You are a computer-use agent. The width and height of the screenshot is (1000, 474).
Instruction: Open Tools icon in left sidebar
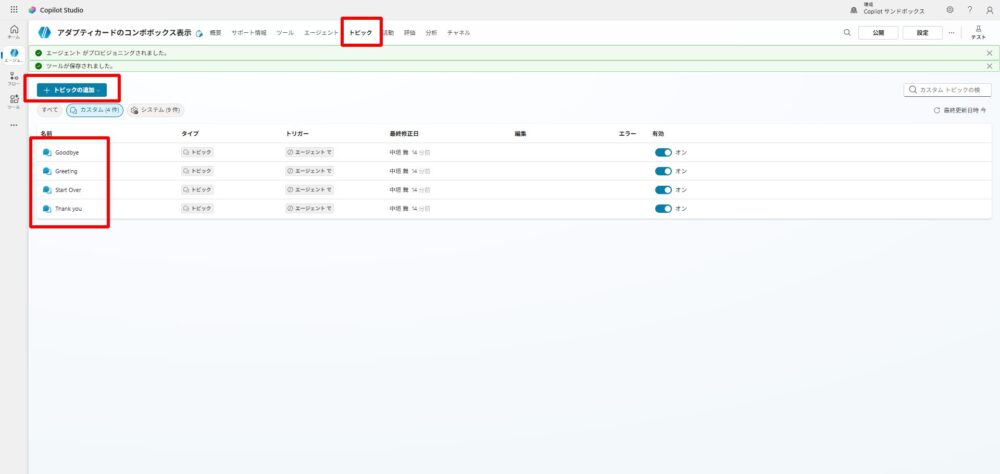tap(13, 101)
